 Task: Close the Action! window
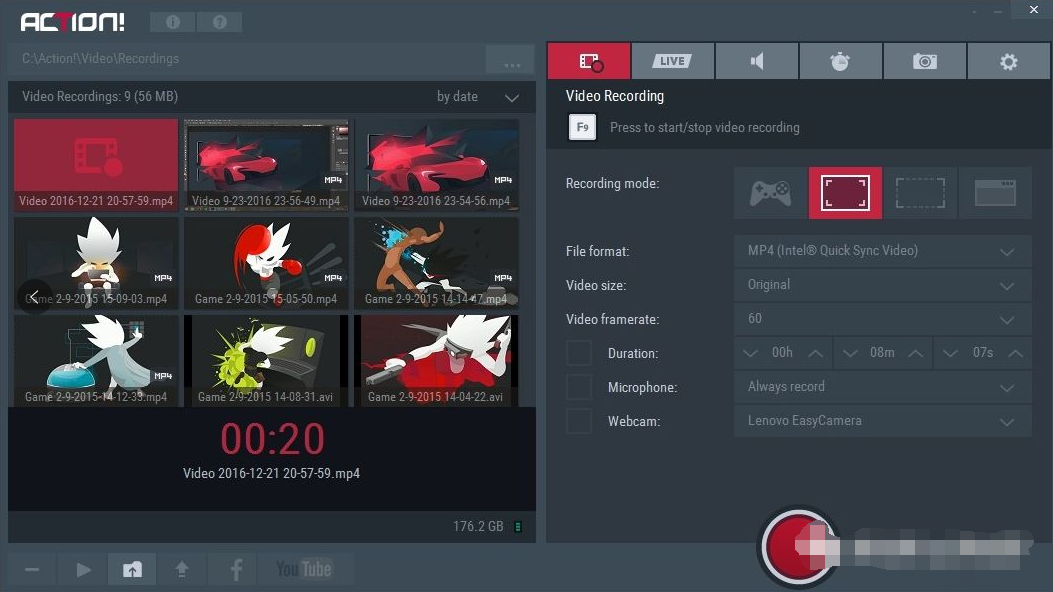[1034, 10]
